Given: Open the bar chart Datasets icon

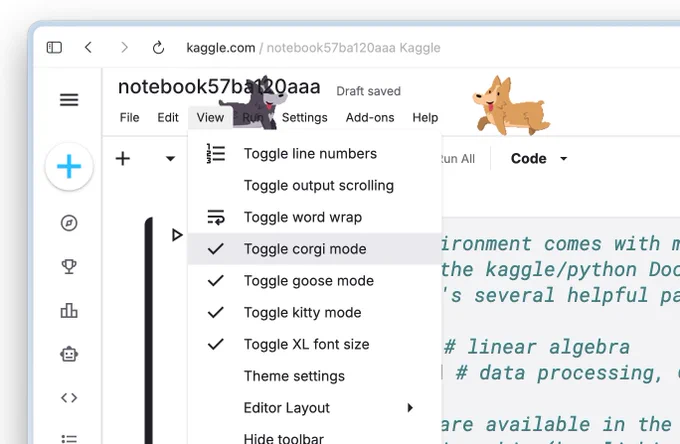Looking at the screenshot, I should tap(69, 310).
